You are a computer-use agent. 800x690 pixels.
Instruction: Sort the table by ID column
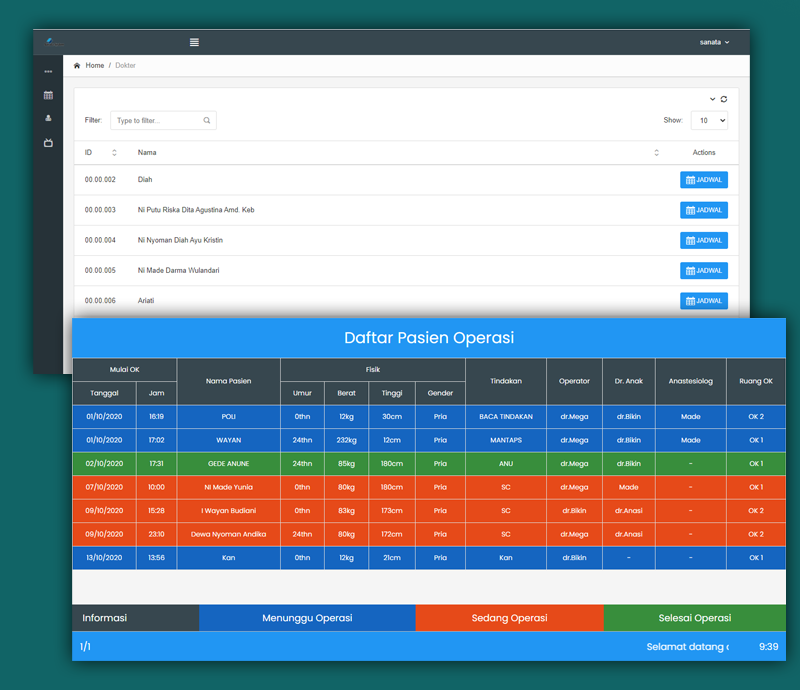click(114, 153)
